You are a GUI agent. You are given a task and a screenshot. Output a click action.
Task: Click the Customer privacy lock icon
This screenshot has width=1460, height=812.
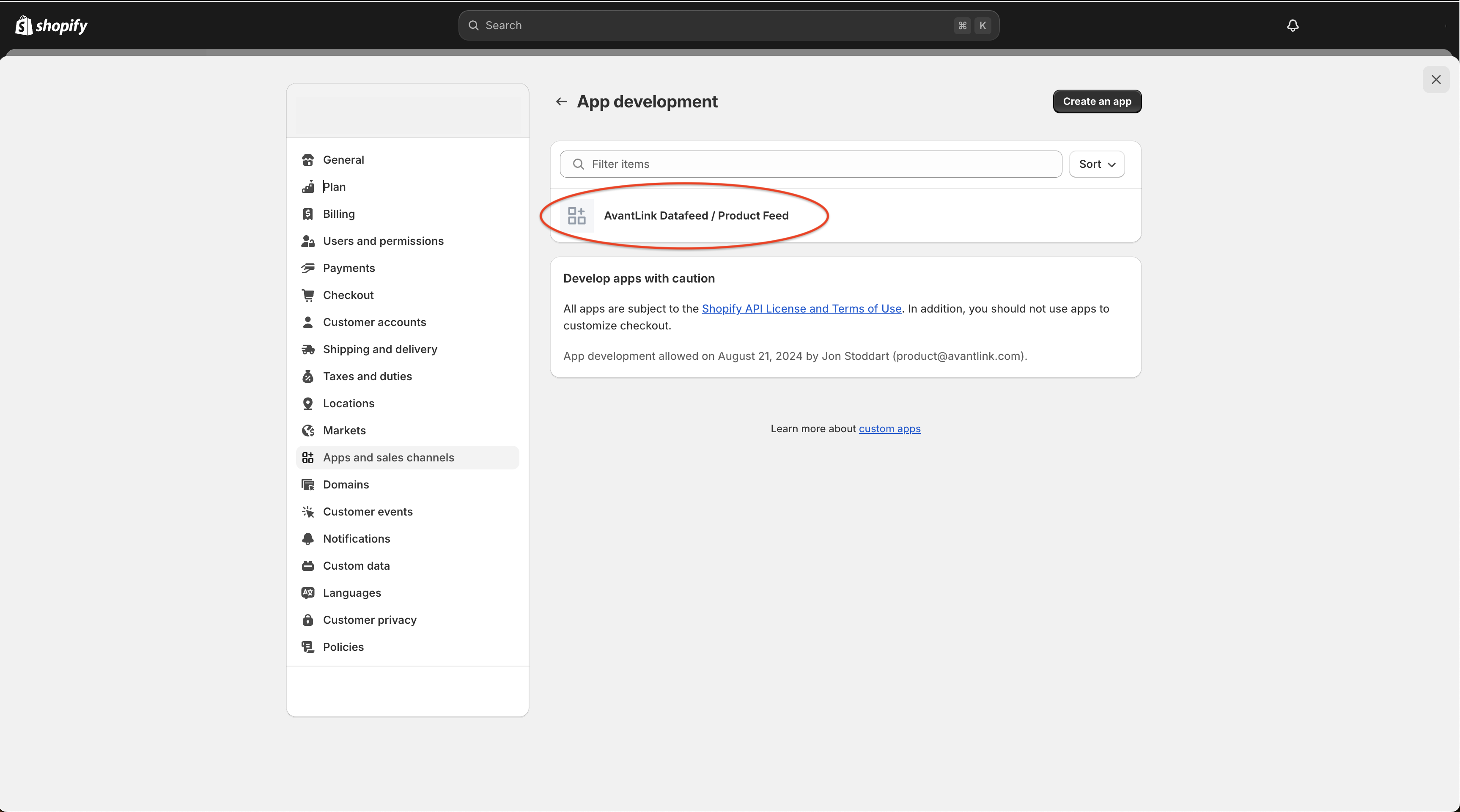coord(308,620)
